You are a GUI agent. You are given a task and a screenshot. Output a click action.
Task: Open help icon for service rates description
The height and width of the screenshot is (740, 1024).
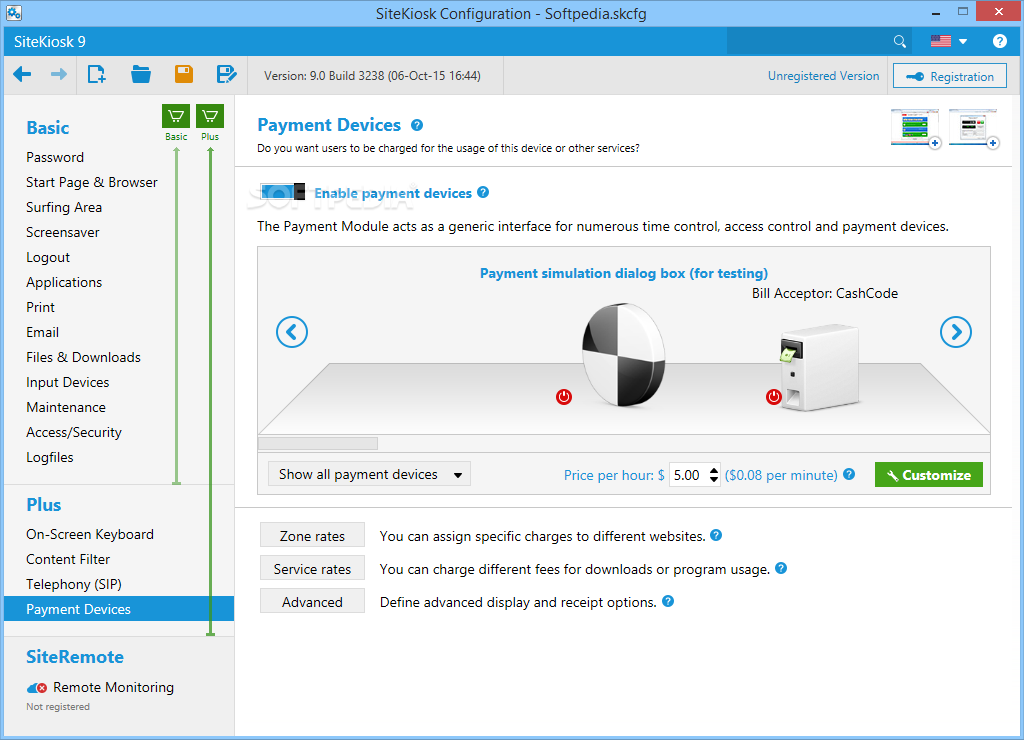pos(780,568)
